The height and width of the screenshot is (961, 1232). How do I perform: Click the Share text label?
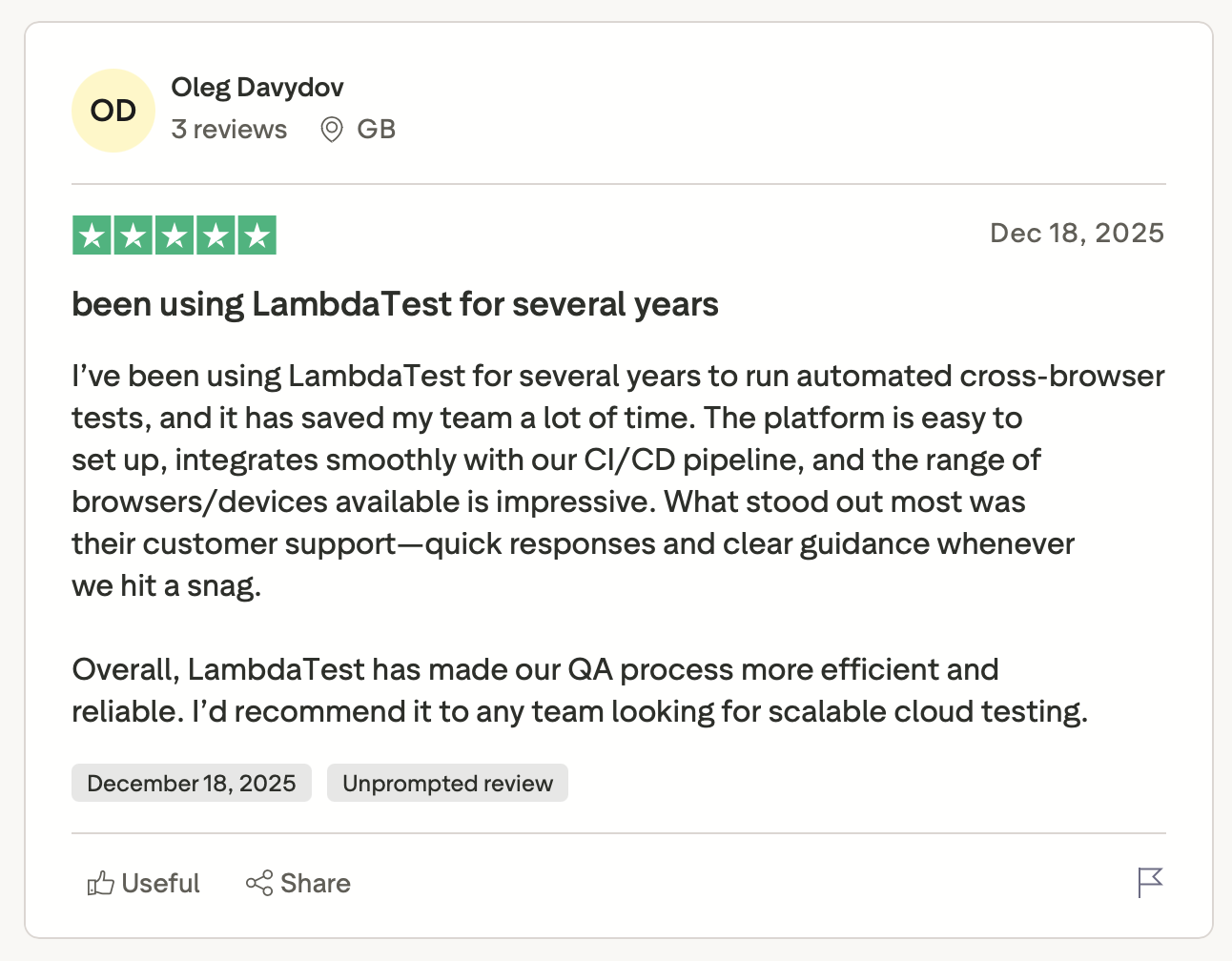click(315, 884)
